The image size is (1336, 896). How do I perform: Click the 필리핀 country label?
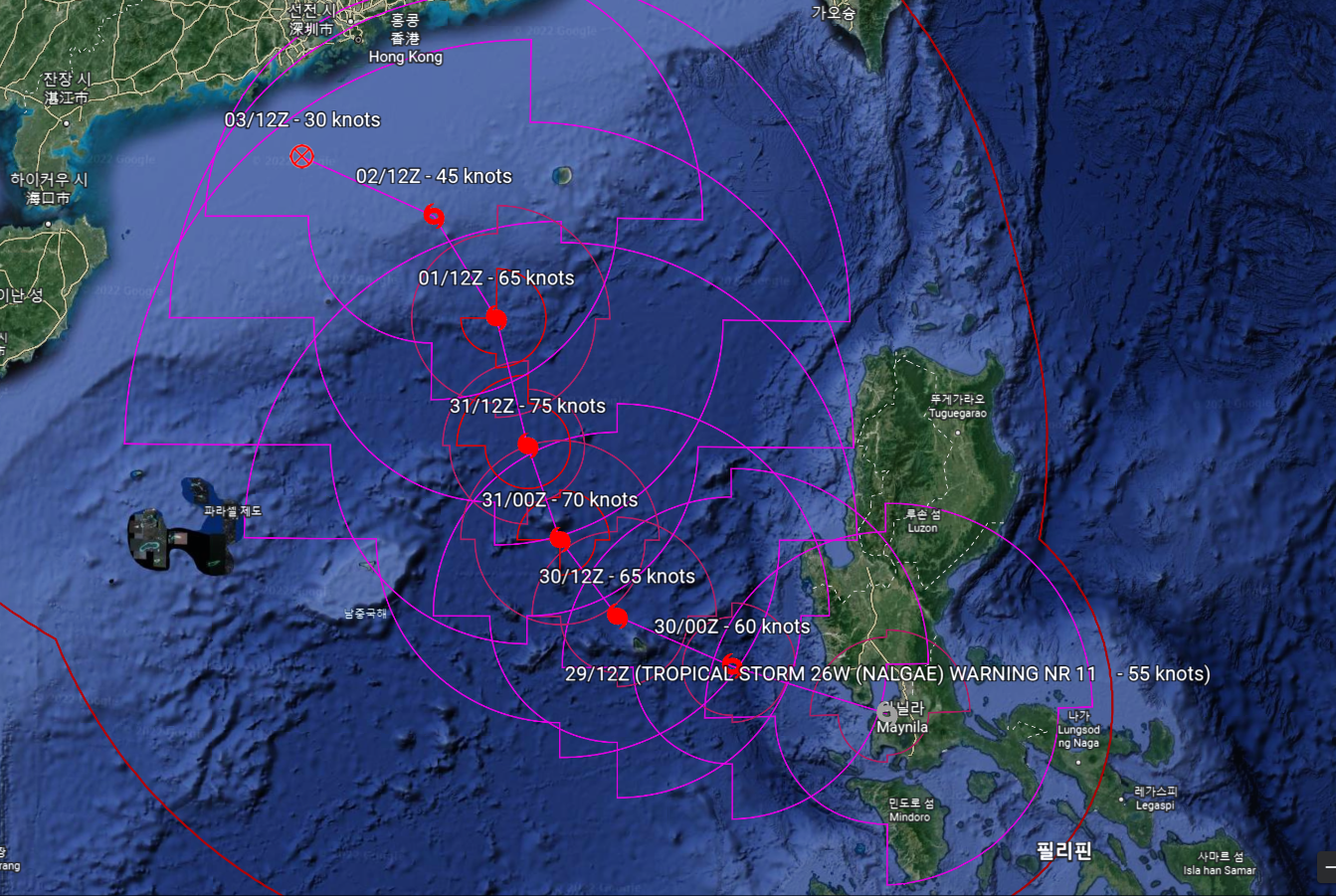(x=1064, y=852)
